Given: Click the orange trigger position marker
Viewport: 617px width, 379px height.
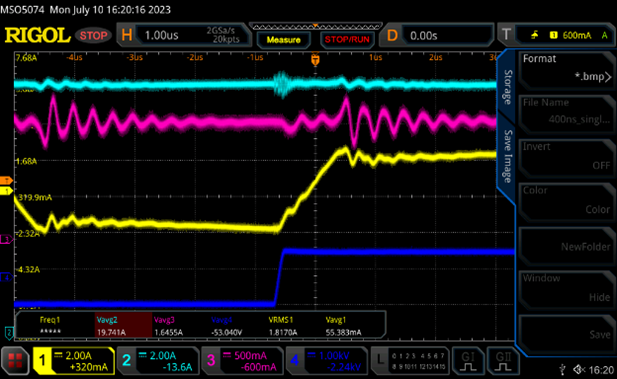Looking at the screenshot, I should [x=315, y=59].
